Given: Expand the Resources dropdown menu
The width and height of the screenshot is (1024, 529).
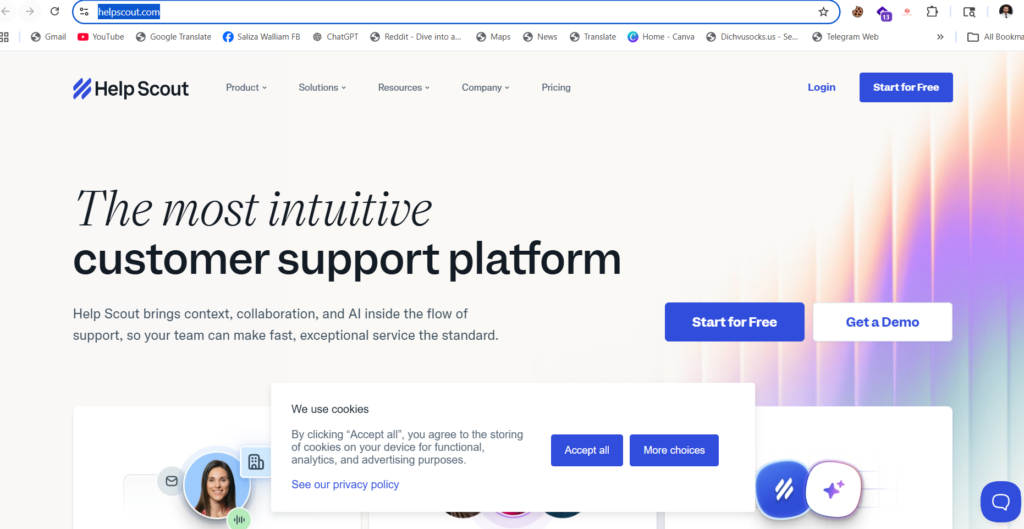Looking at the screenshot, I should point(404,88).
